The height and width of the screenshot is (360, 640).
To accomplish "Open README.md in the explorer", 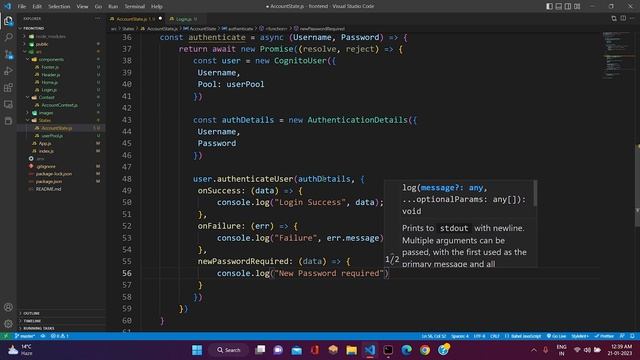I will click(48, 189).
